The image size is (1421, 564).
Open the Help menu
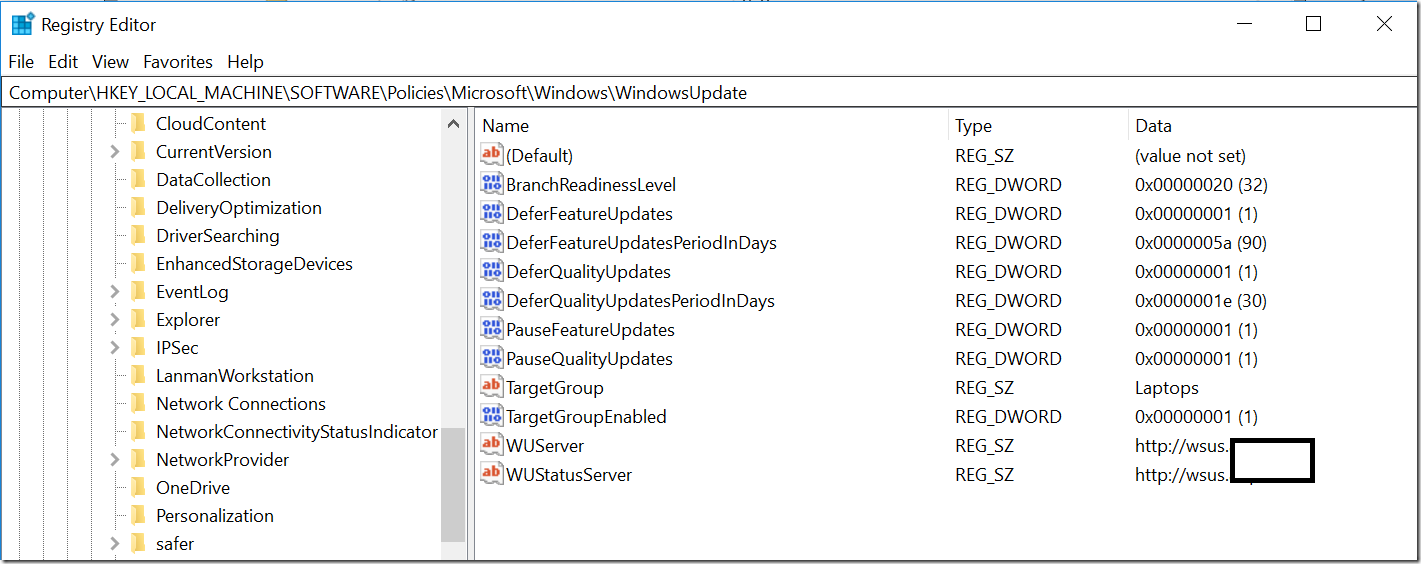[245, 61]
